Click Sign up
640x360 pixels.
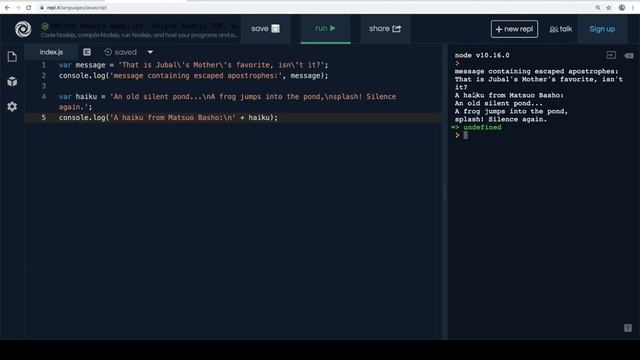click(x=602, y=29)
